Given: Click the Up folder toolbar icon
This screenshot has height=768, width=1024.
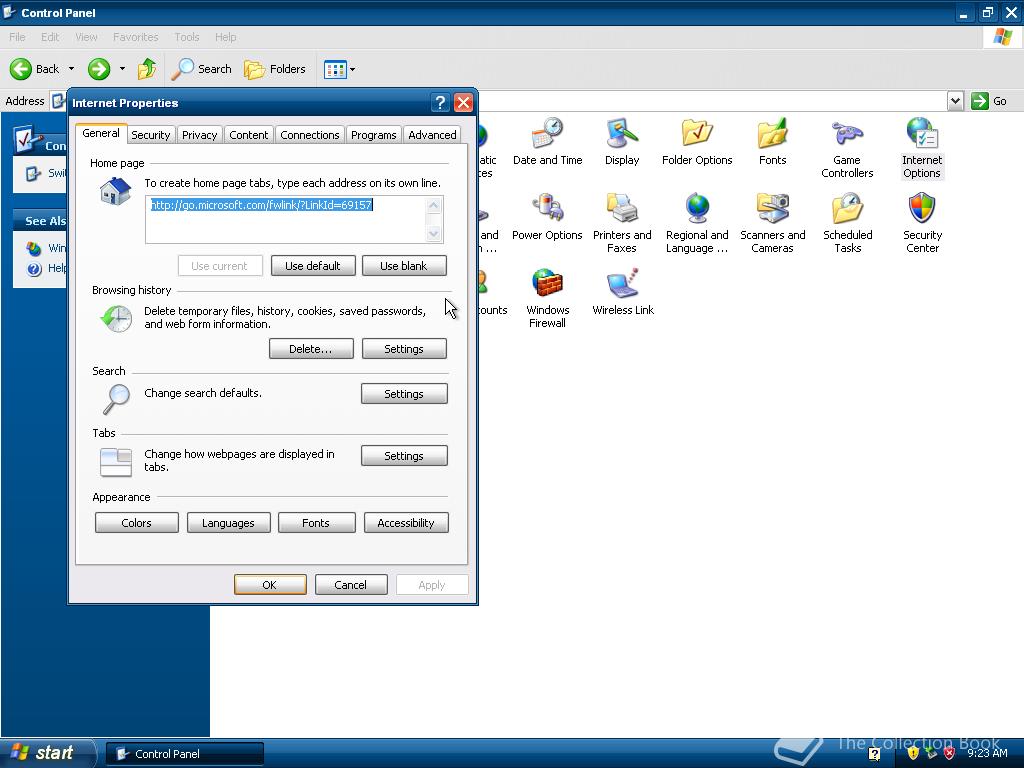Looking at the screenshot, I should pos(147,69).
